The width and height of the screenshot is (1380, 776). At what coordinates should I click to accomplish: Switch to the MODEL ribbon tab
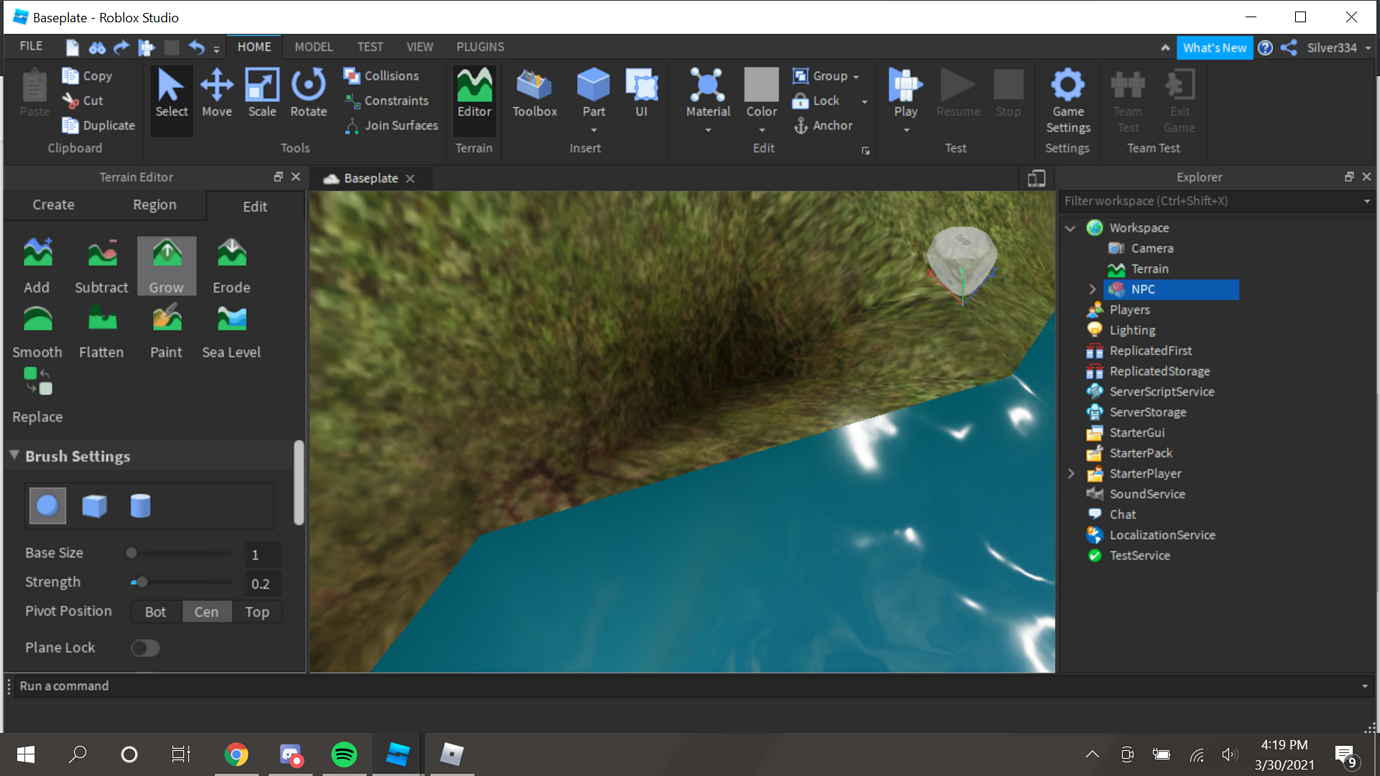click(x=313, y=47)
